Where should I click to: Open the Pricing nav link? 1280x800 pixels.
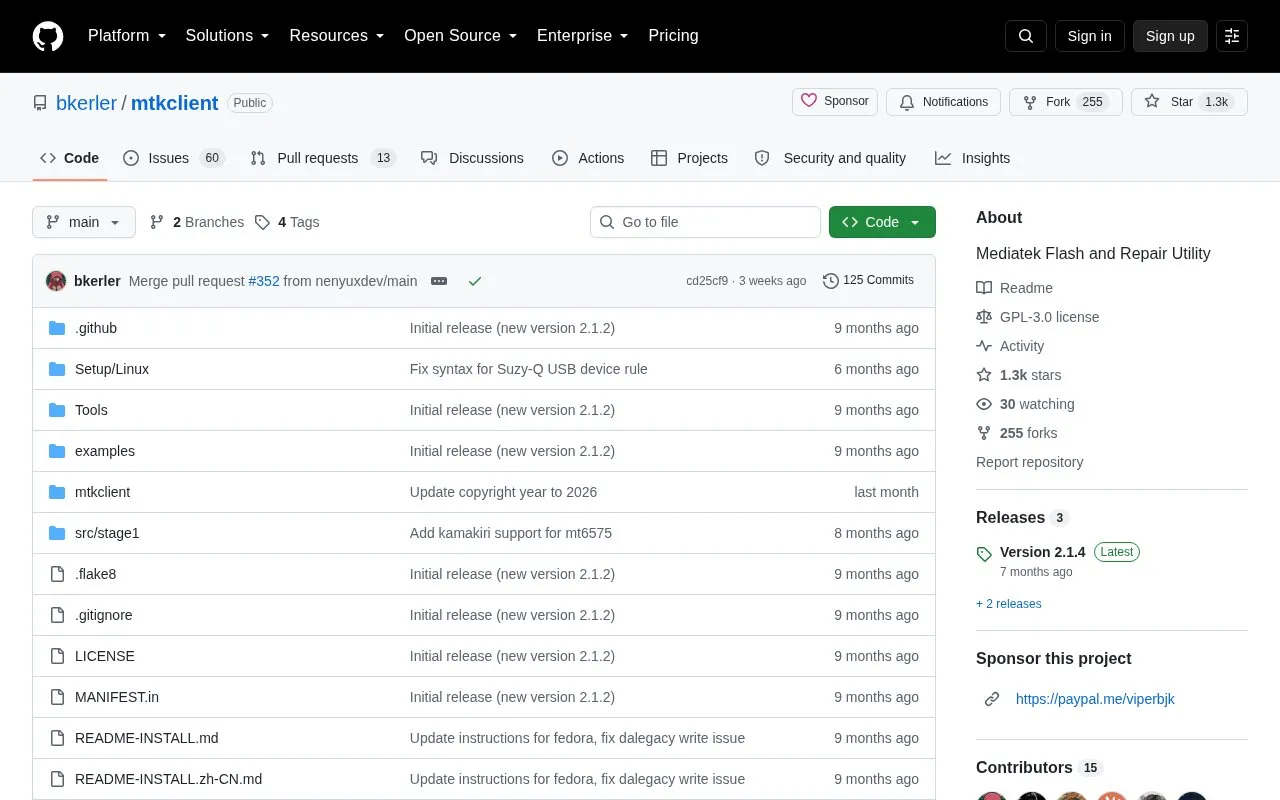(673, 36)
